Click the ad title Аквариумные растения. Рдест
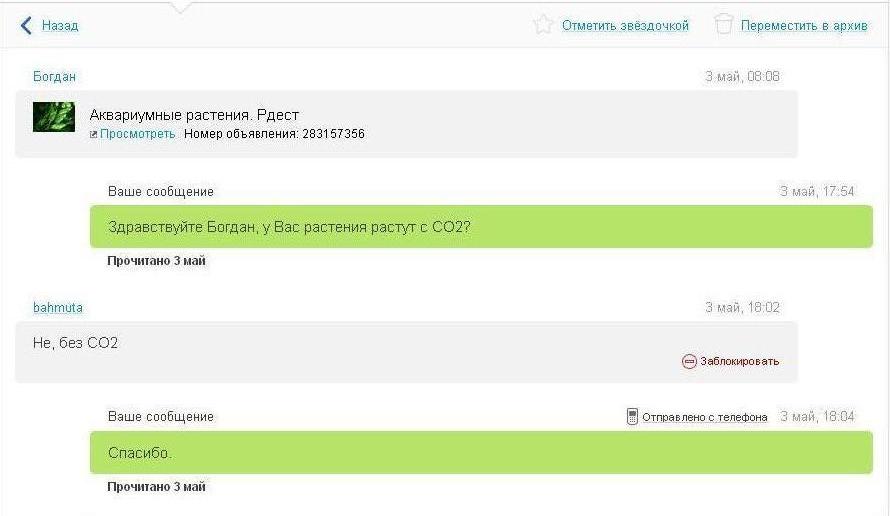This screenshot has width=890, height=516. [194, 115]
